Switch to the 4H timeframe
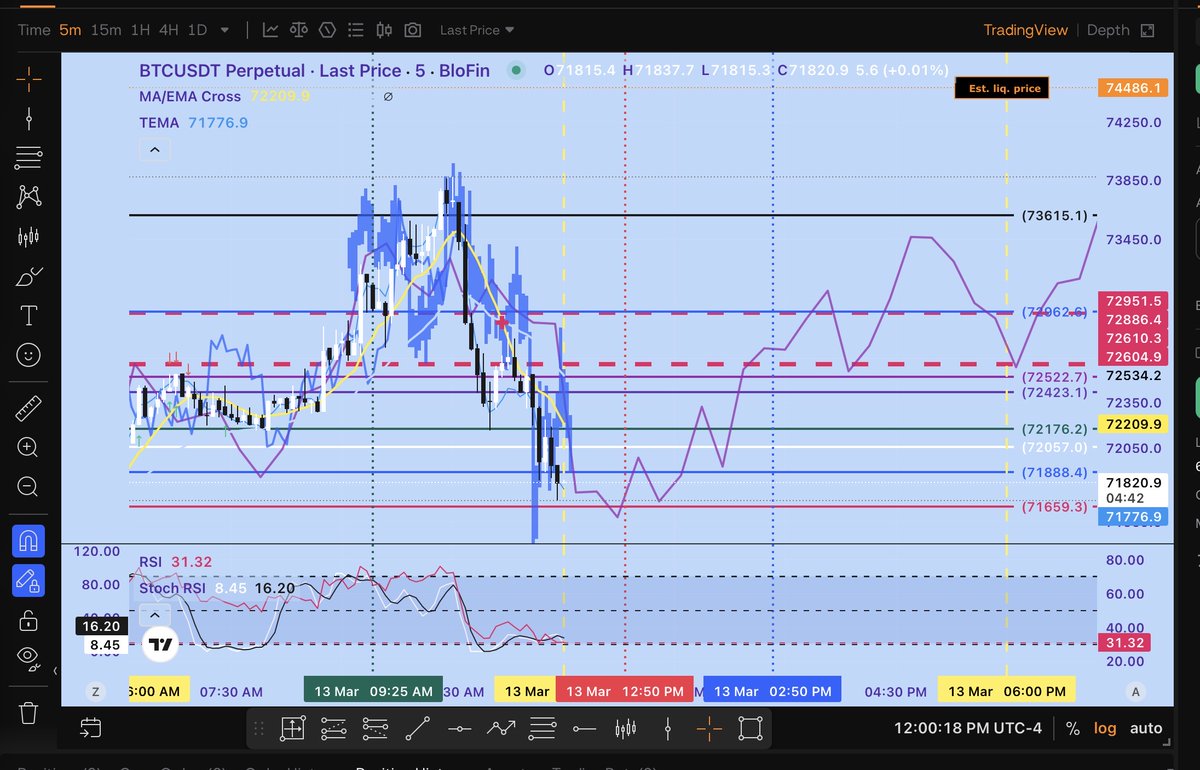The width and height of the screenshot is (1200, 770). [169, 30]
